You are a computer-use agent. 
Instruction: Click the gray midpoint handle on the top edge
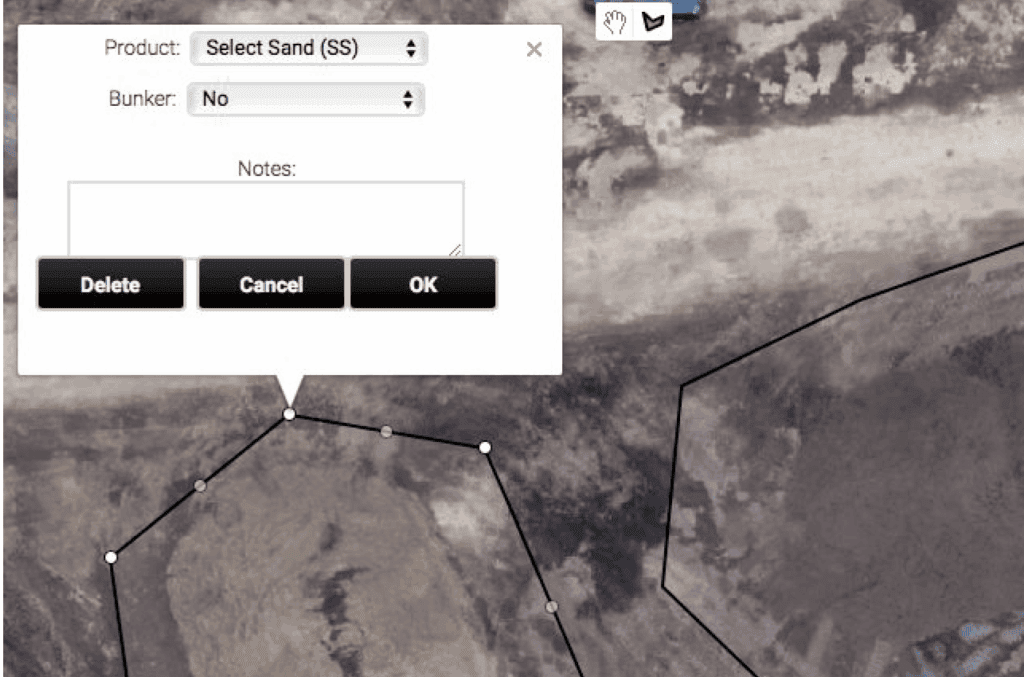tap(386, 431)
